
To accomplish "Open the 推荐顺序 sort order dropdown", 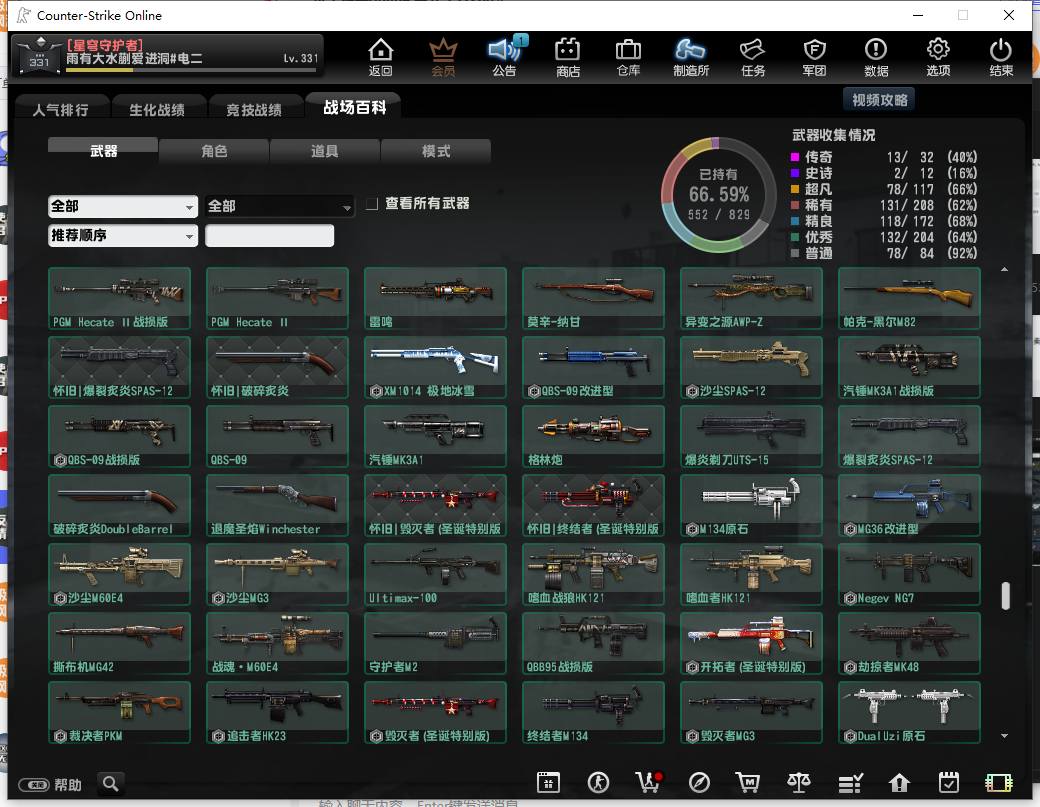I will (x=123, y=235).
